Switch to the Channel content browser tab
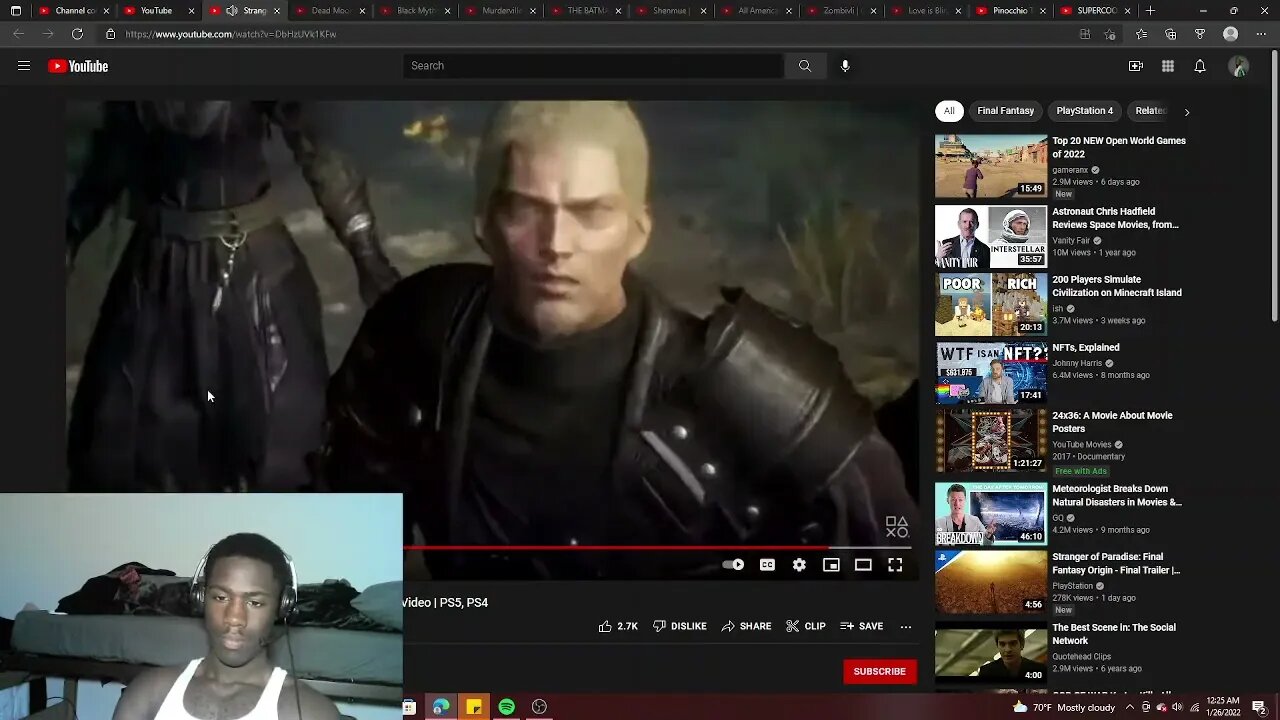This screenshot has width=1280, height=720. 72,11
